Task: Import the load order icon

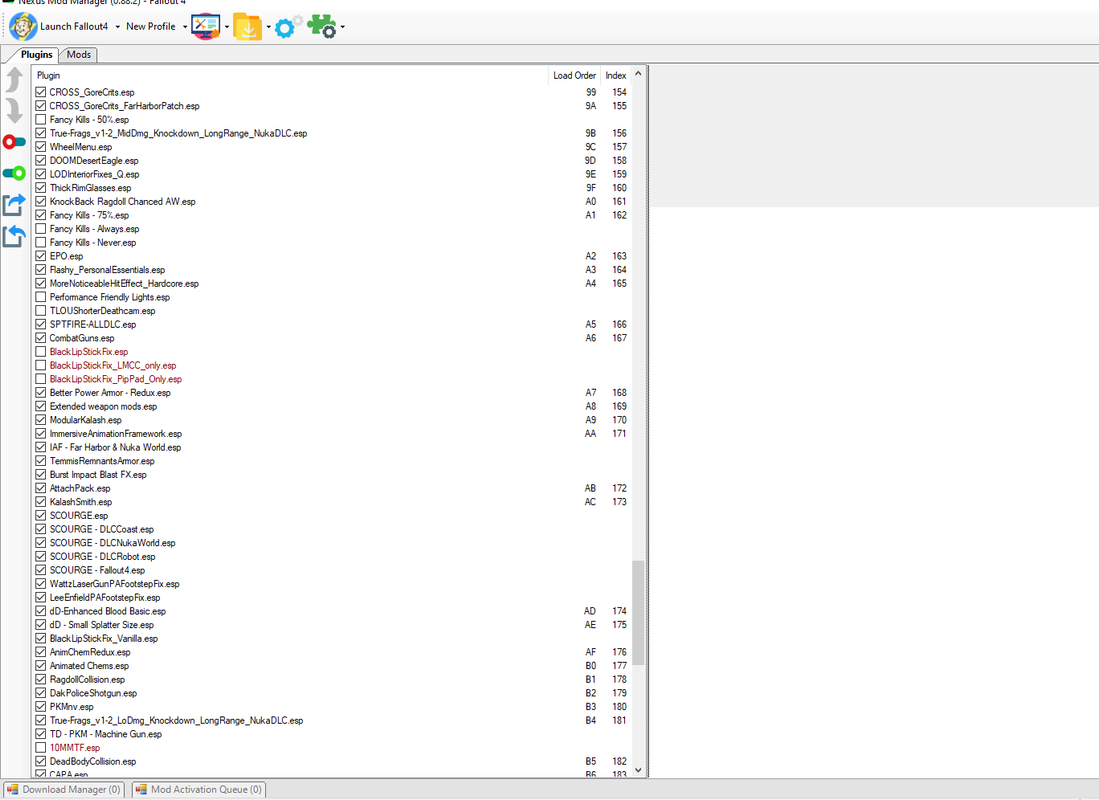Action: (14, 236)
